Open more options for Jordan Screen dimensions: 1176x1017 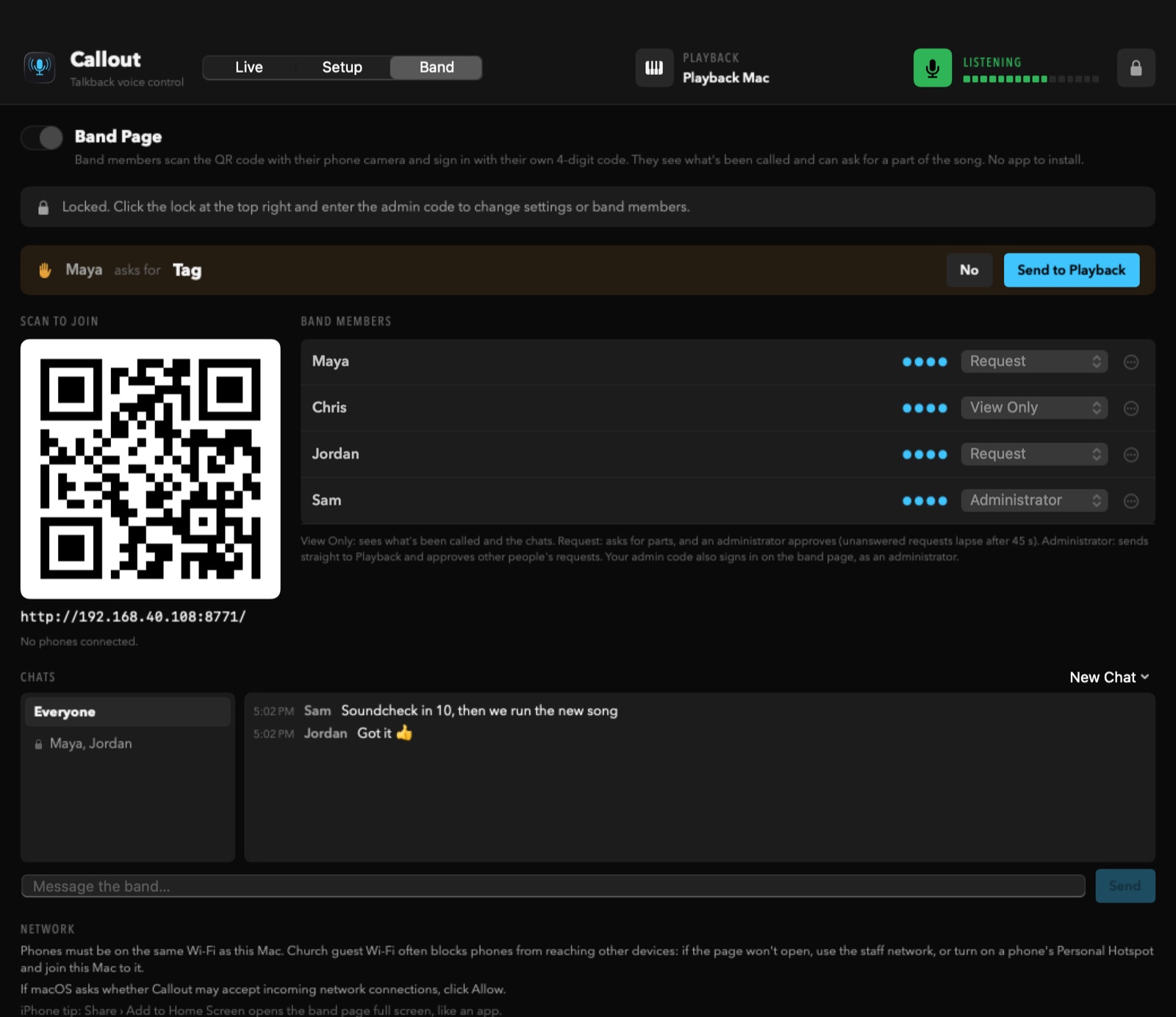(x=1131, y=454)
